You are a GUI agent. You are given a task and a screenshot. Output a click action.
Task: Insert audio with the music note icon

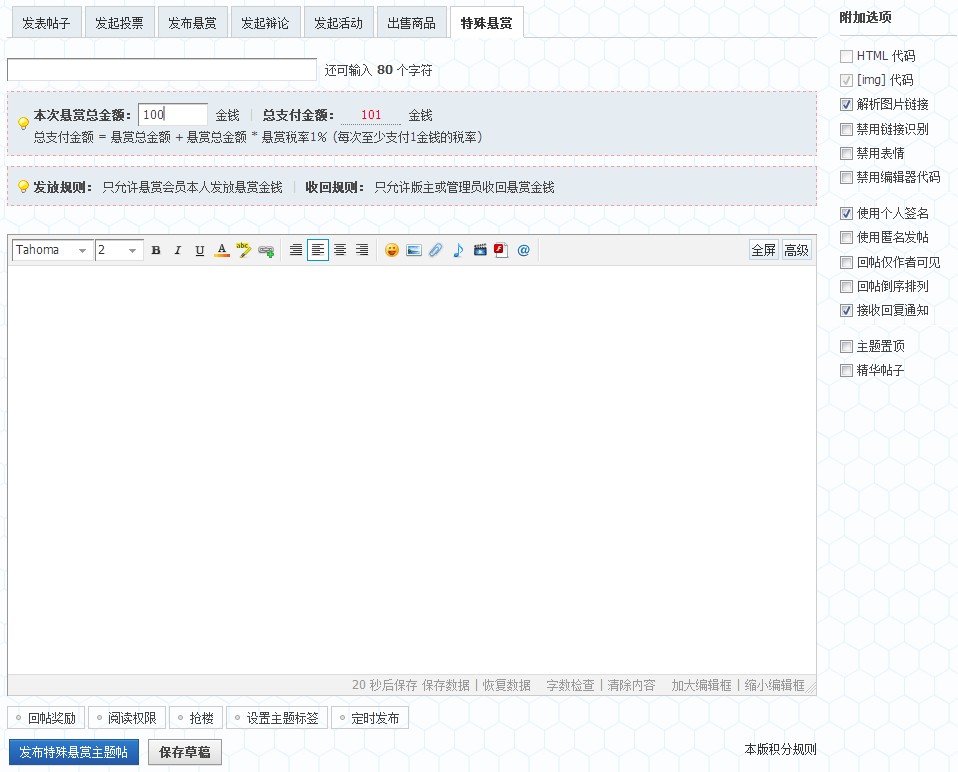[458, 250]
